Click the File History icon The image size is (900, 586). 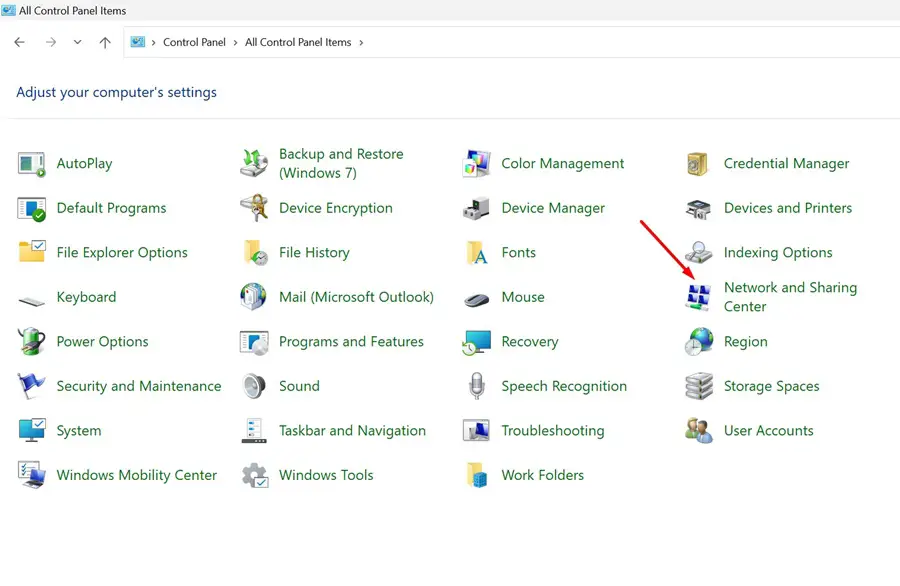click(x=255, y=253)
